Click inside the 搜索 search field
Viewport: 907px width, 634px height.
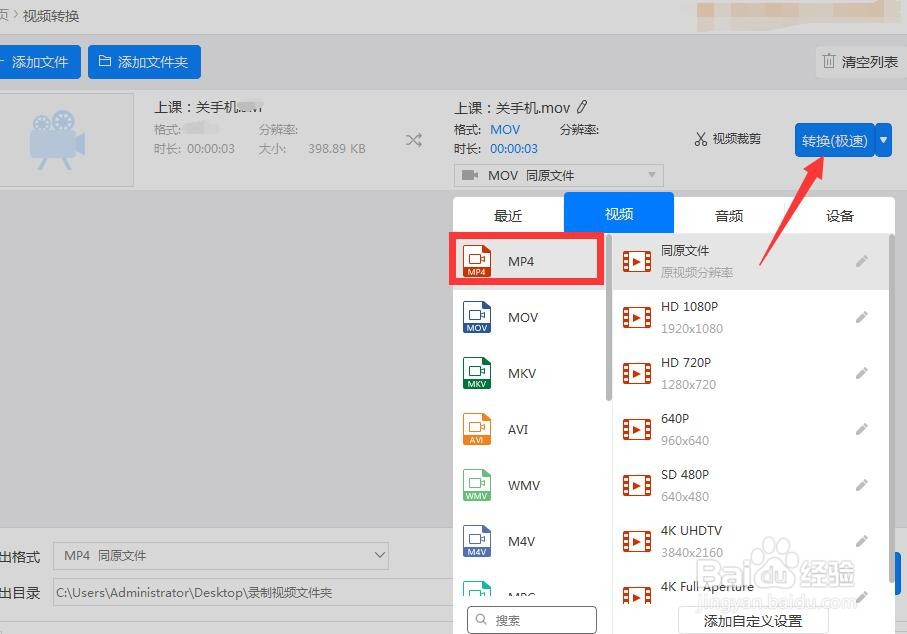pyautogui.click(x=530, y=619)
